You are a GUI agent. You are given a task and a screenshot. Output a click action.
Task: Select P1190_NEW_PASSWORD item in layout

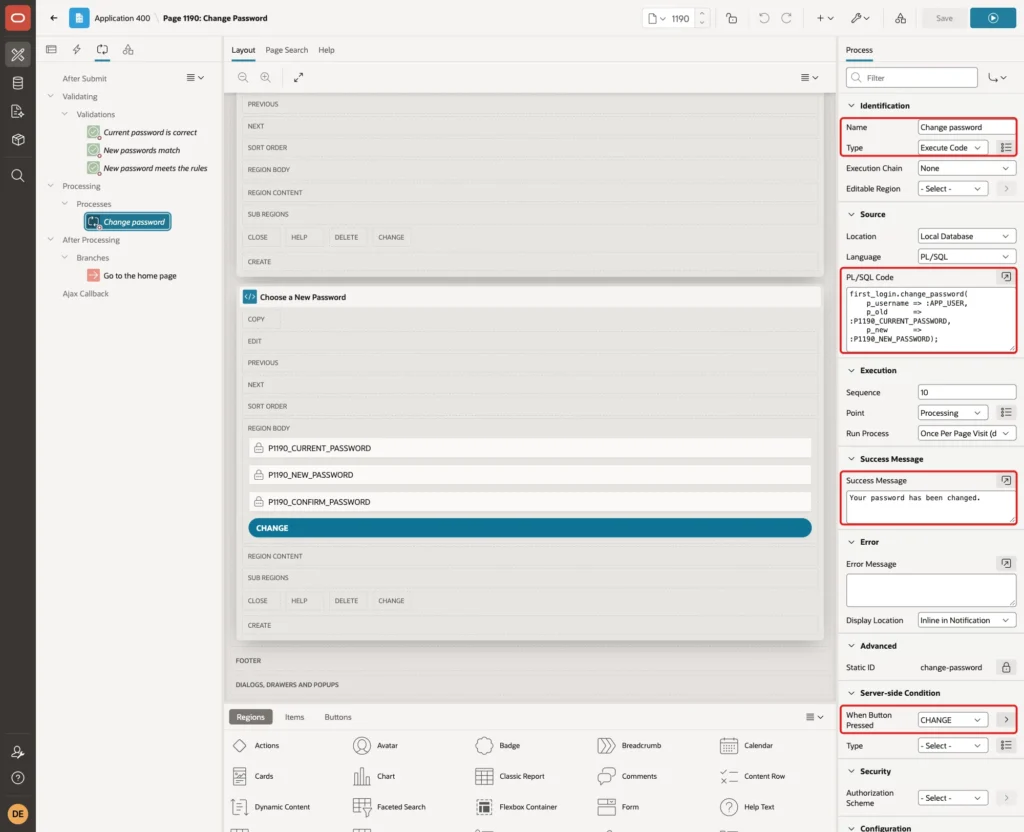coord(530,475)
